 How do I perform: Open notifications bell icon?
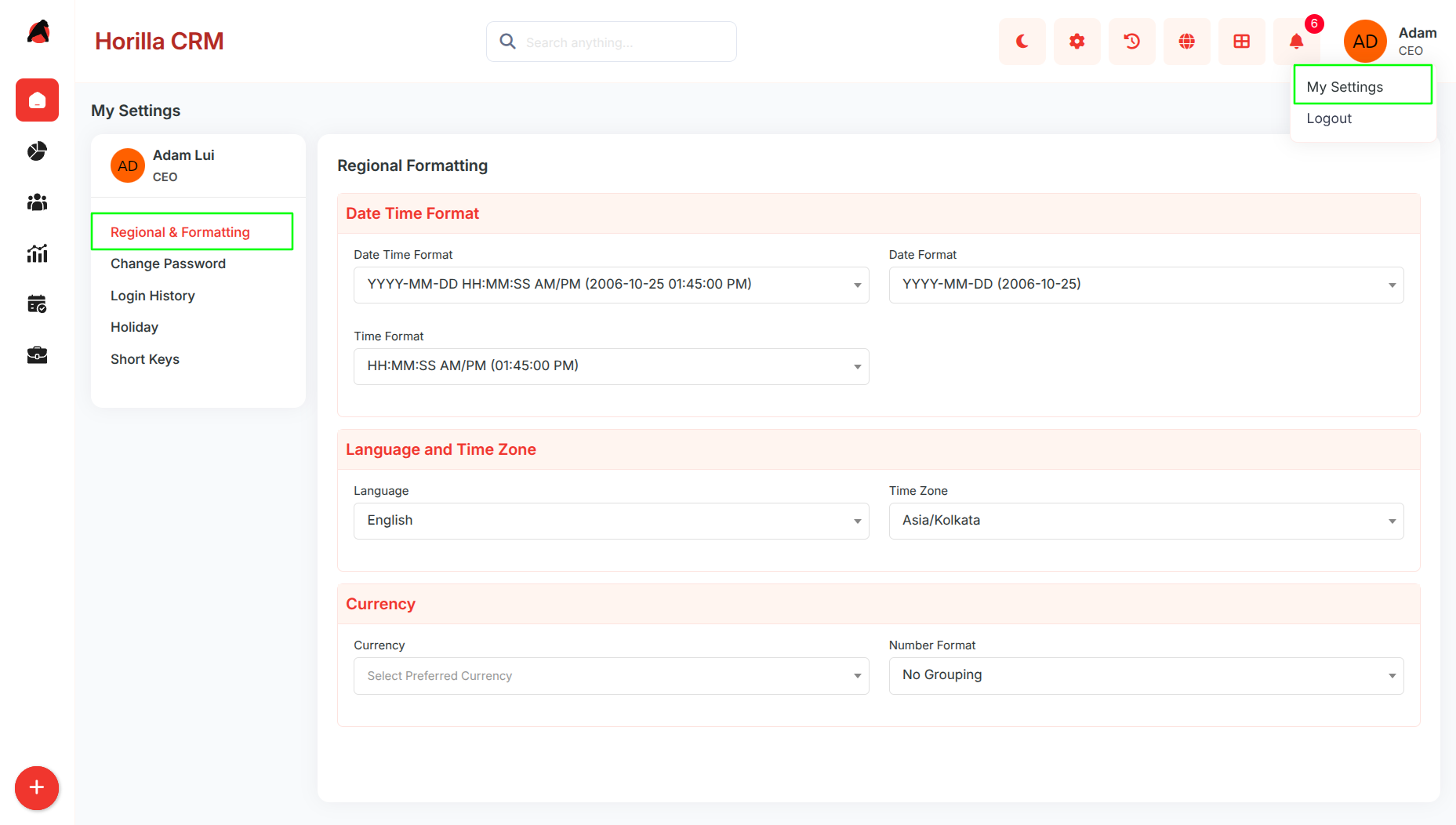pyautogui.click(x=1297, y=42)
